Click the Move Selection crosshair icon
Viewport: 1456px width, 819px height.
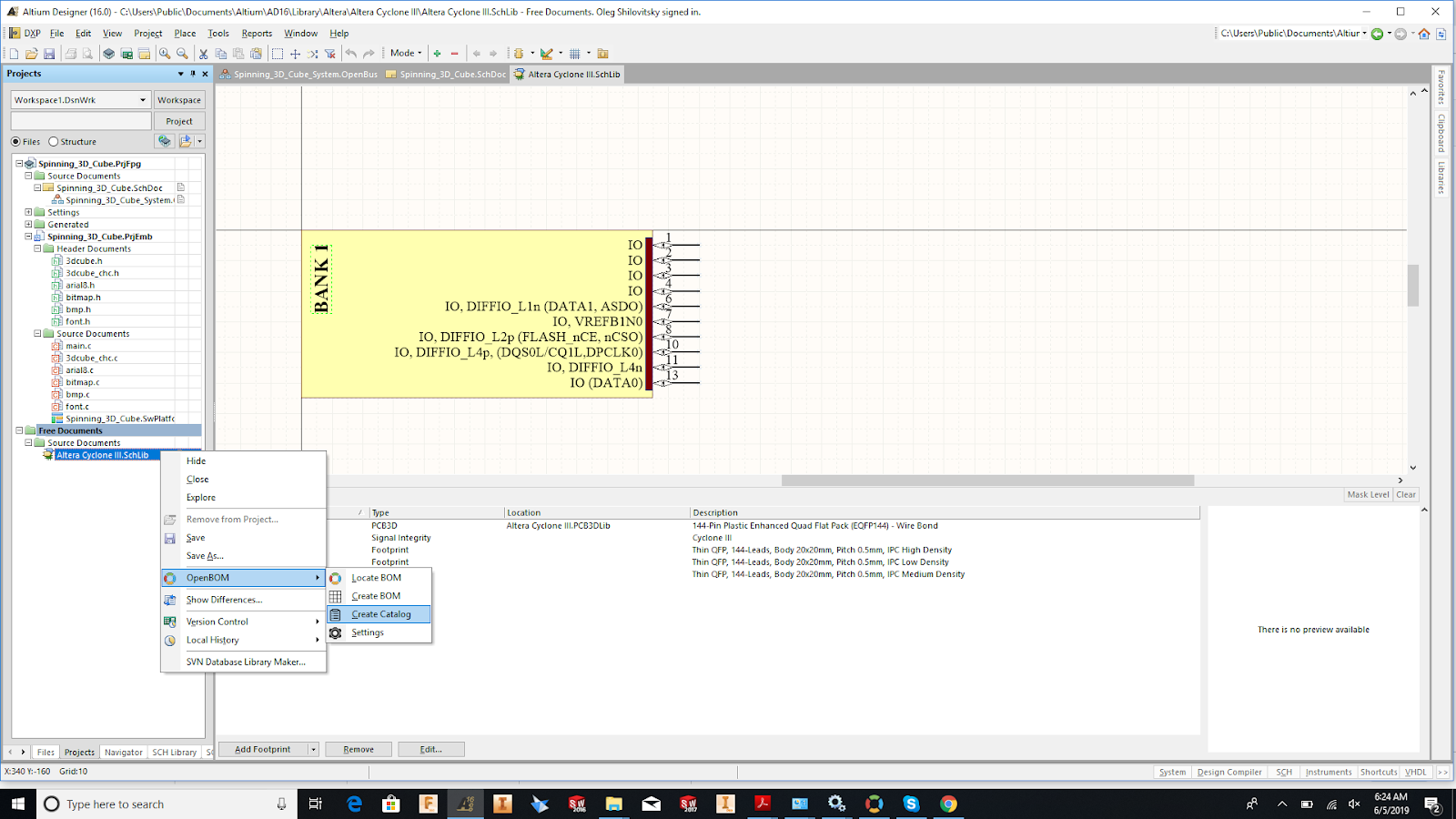click(x=295, y=54)
